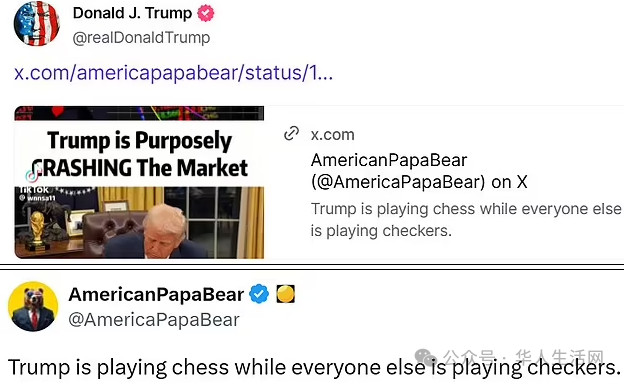The width and height of the screenshot is (624, 383).
Task: Open AmericanPapaBear's bear avatar
Action: coord(33,307)
